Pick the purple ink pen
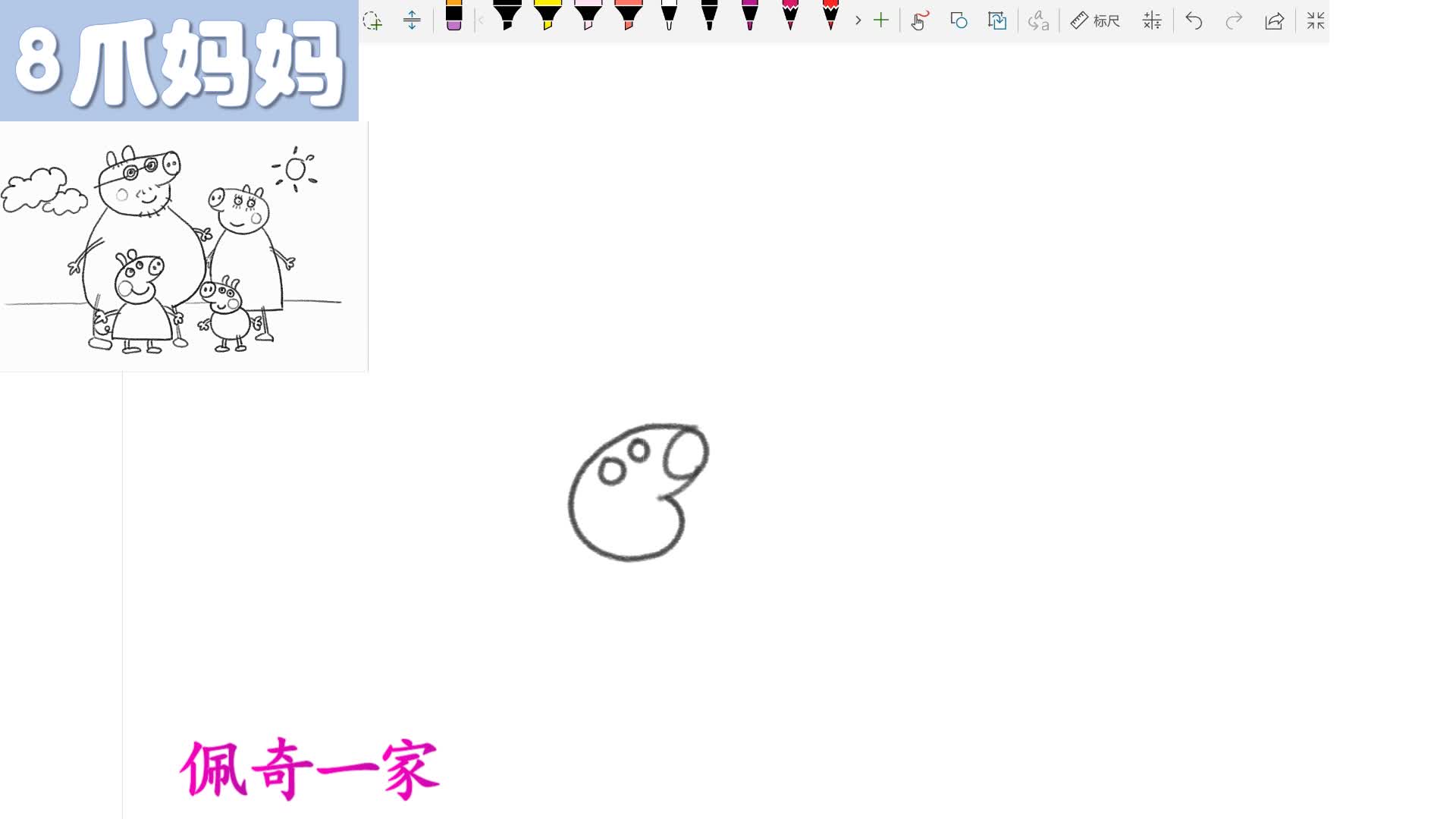Viewport: 1456px width, 819px height. (x=750, y=16)
